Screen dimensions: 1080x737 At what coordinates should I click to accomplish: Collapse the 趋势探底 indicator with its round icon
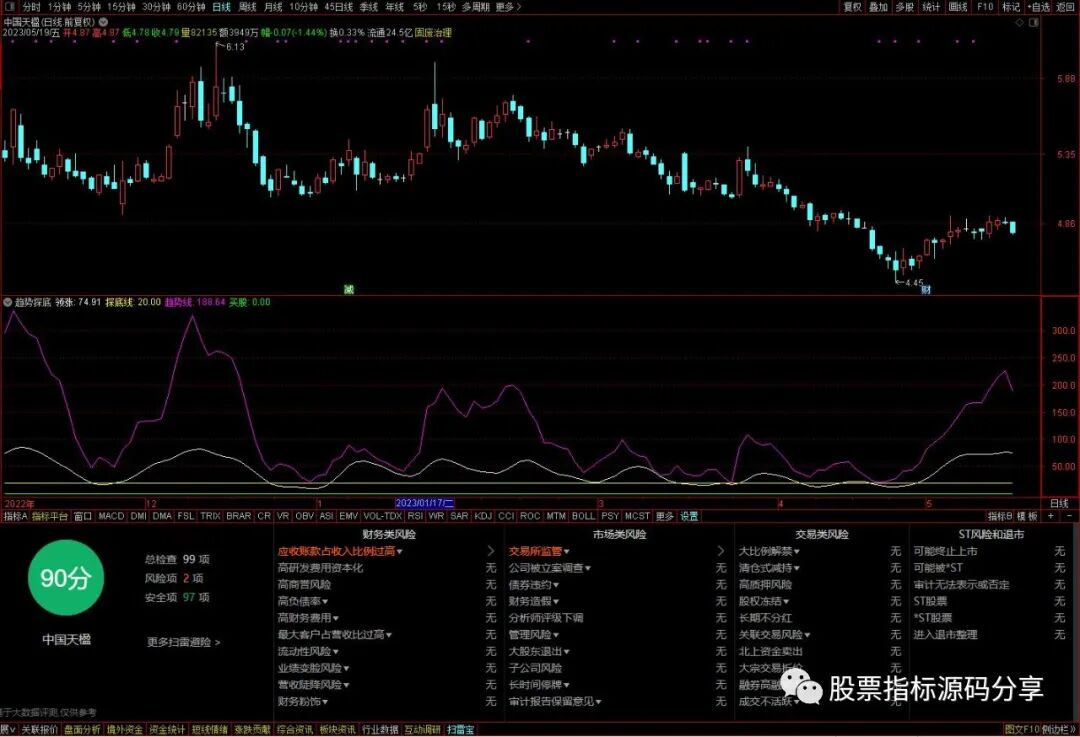[8, 302]
